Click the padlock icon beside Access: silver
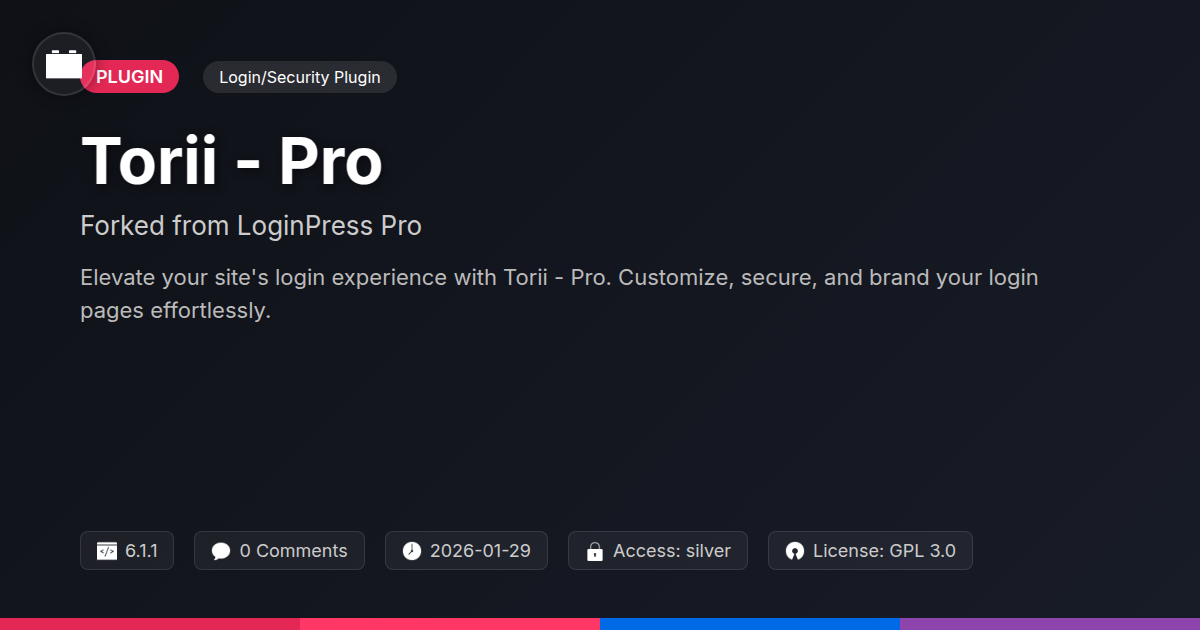 click(x=595, y=551)
